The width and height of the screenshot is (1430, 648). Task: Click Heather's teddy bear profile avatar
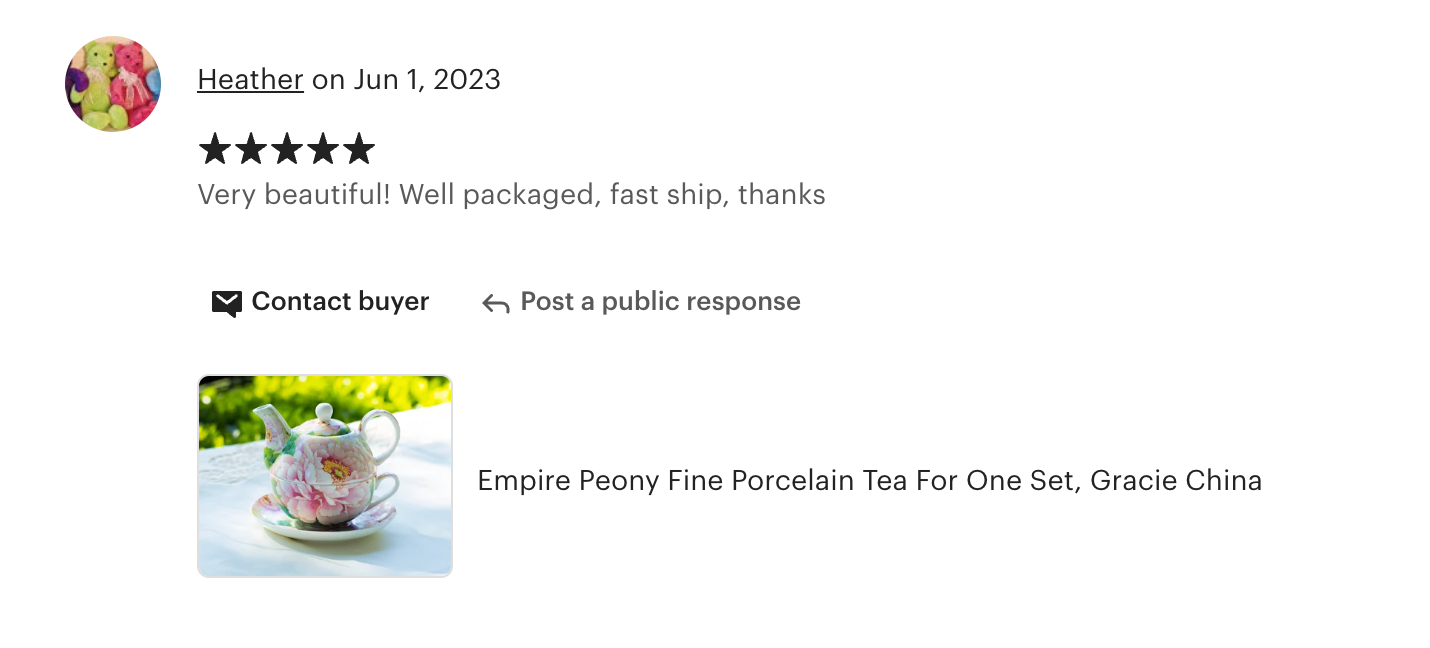point(113,84)
